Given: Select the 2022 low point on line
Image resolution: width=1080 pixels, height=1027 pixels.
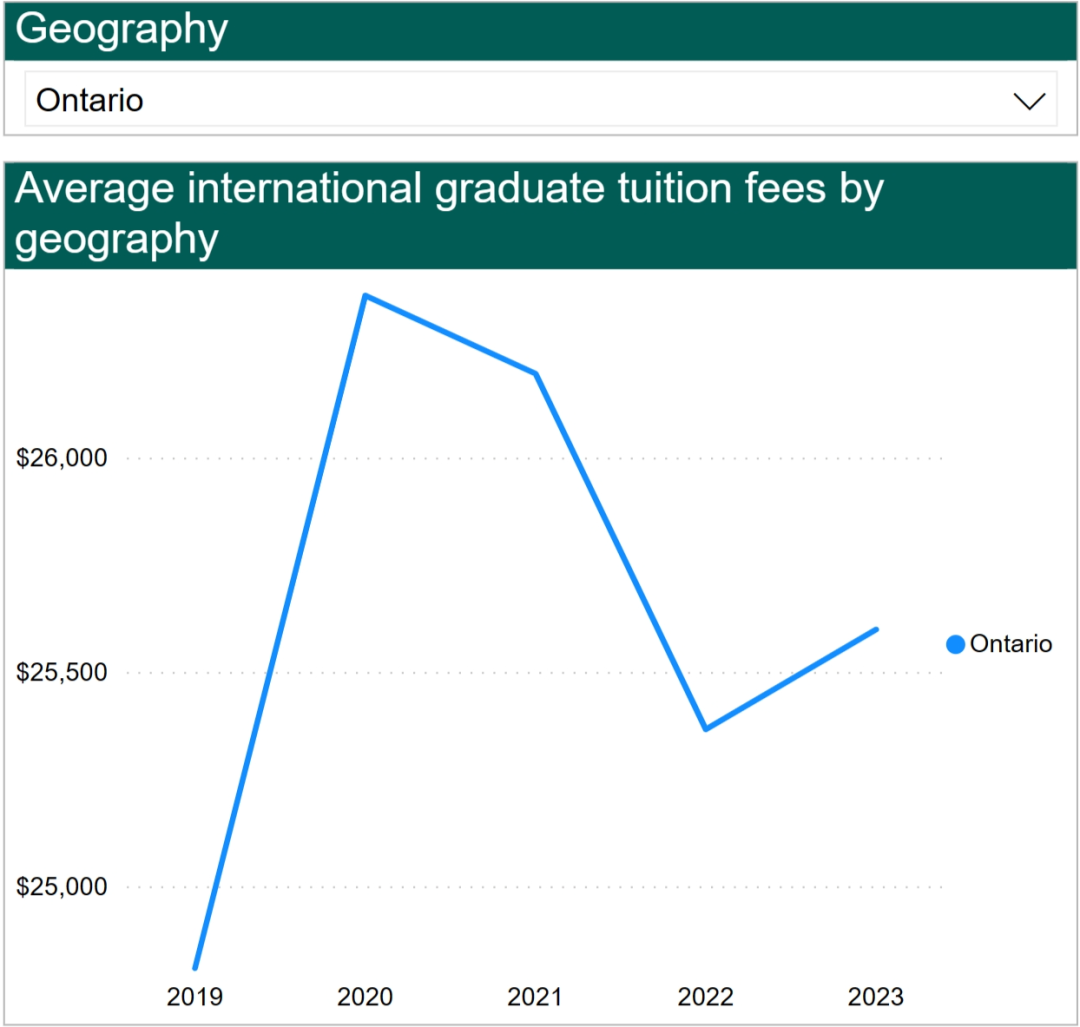Looking at the screenshot, I should pyautogui.click(x=706, y=729).
